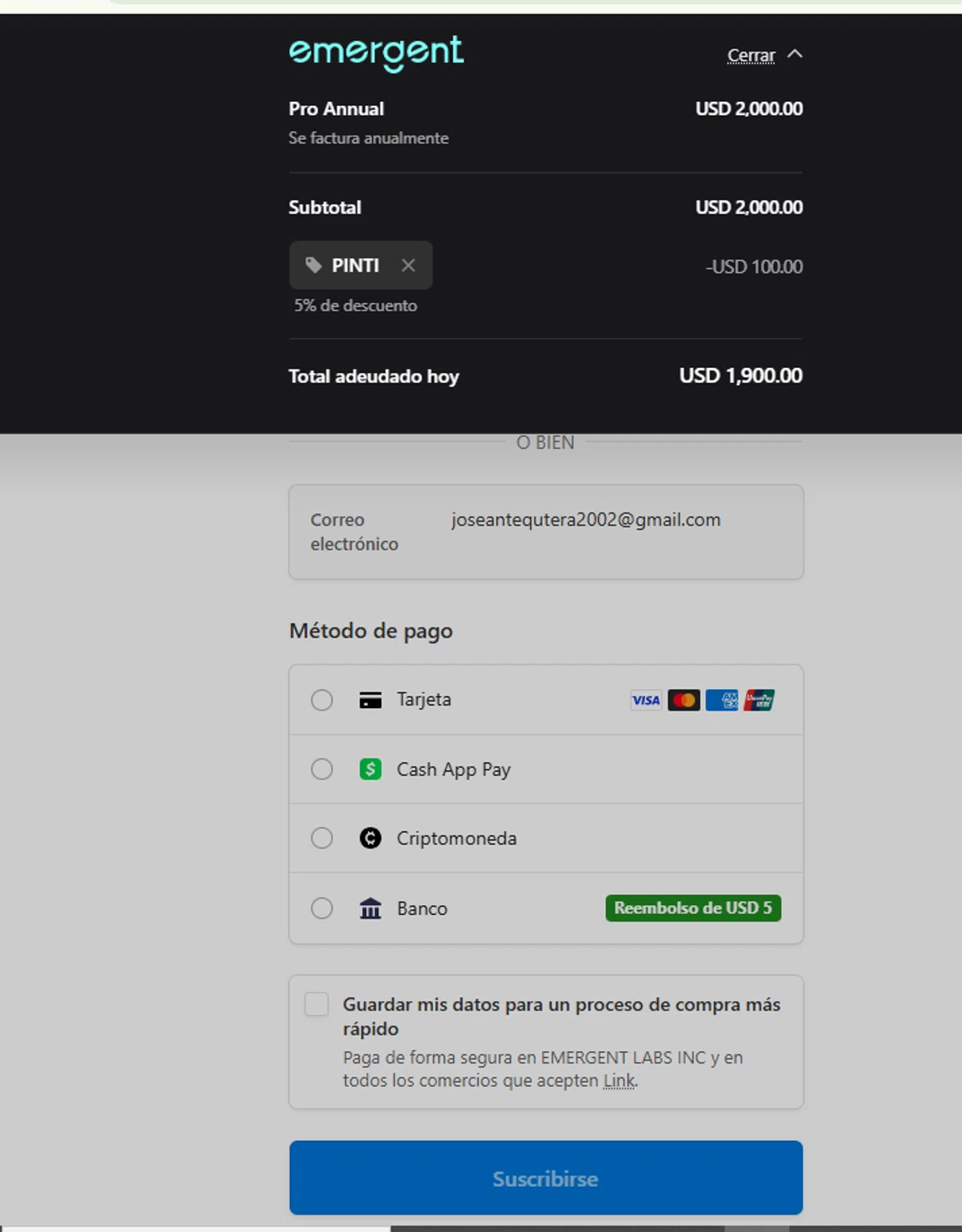The height and width of the screenshot is (1232, 962).
Task: Click the -USD 100.00 discount amount
Action: 754,266
